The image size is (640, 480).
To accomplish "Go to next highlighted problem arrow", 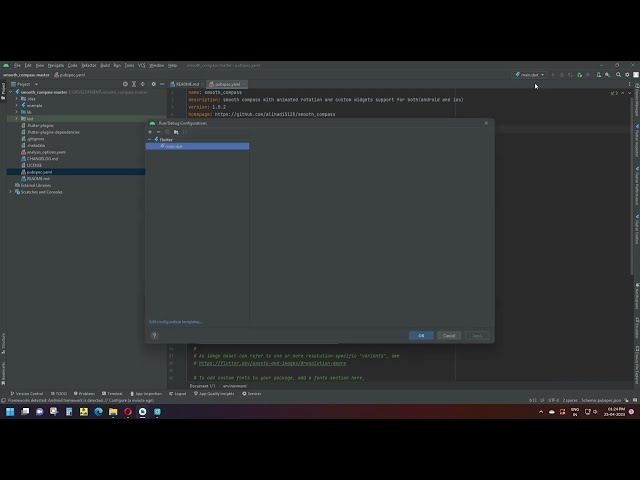I will pos(629,93).
